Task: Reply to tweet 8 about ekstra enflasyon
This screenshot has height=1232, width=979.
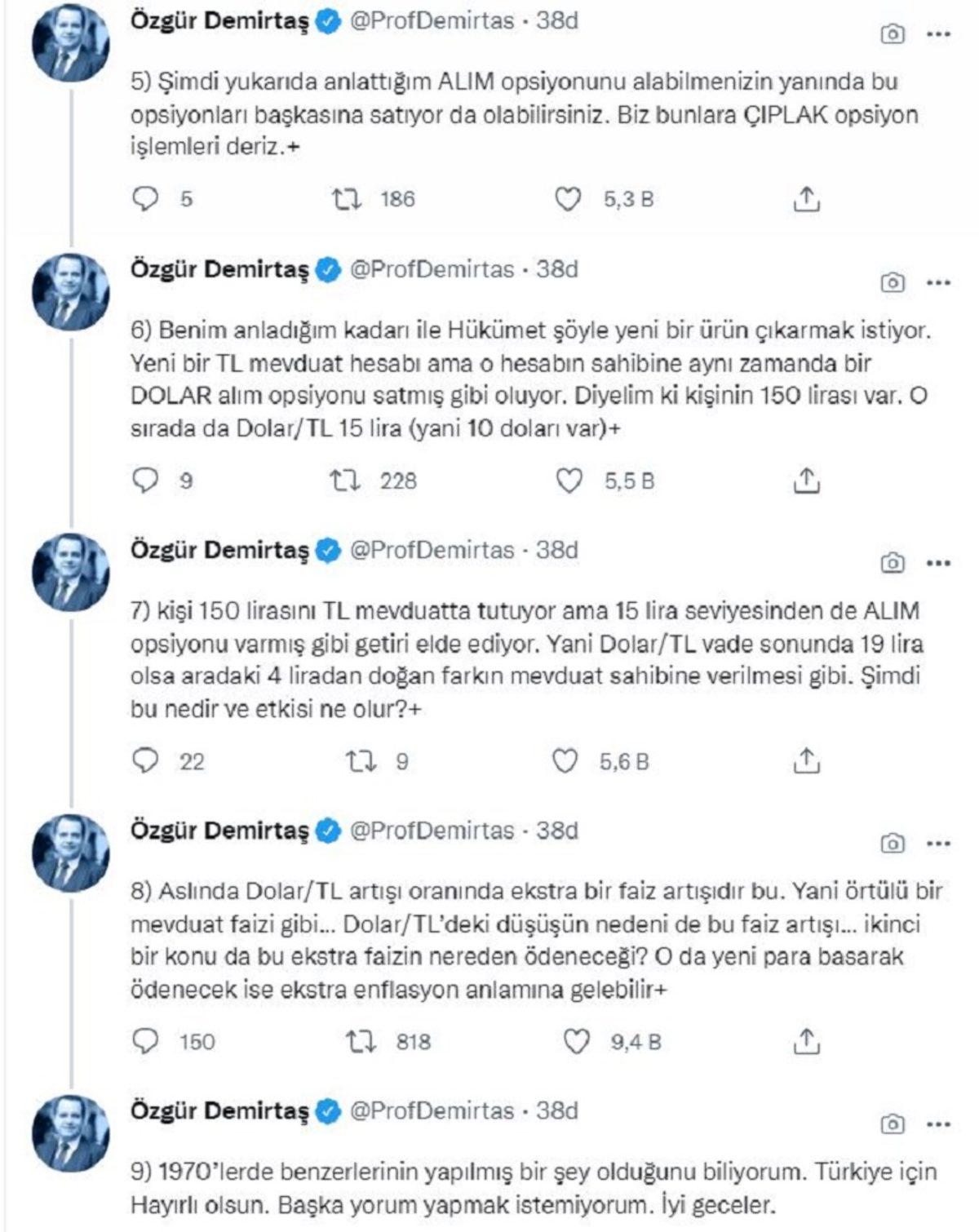Action: click(145, 1039)
